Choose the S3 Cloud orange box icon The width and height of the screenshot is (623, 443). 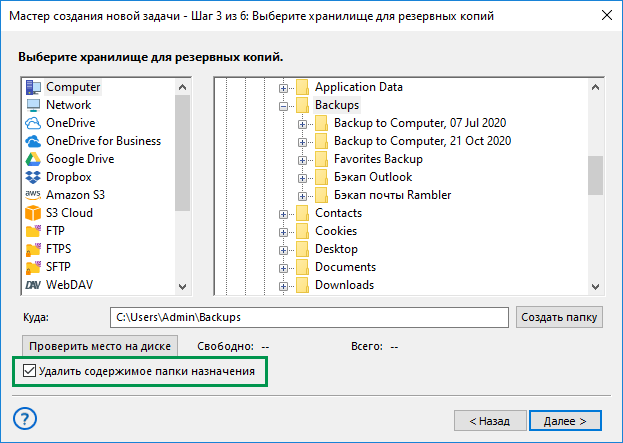click(x=33, y=213)
